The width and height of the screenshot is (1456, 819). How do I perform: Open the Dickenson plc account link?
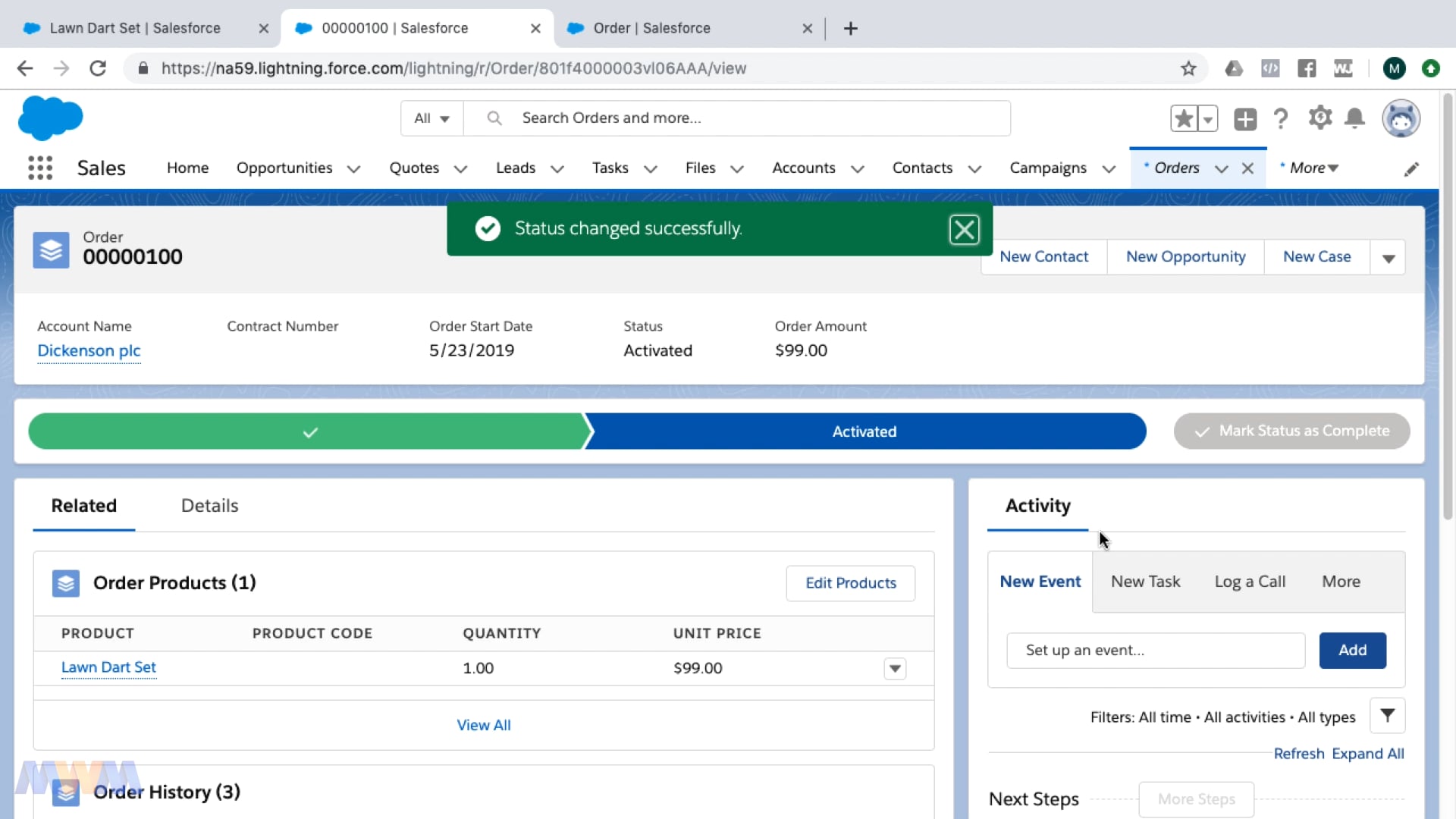[x=89, y=350]
